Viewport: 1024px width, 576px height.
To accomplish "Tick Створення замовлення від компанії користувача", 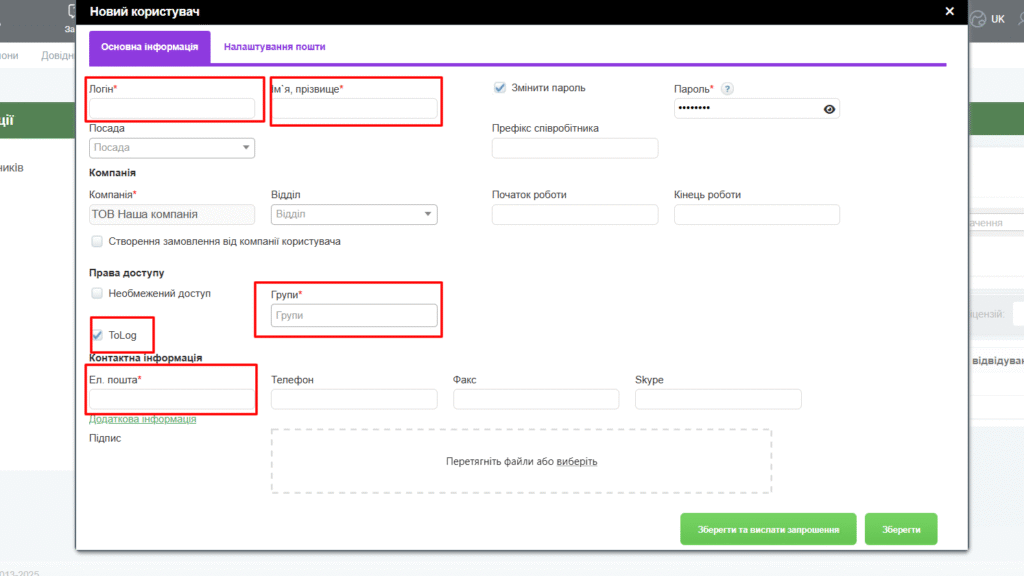I will [x=97, y=241].
